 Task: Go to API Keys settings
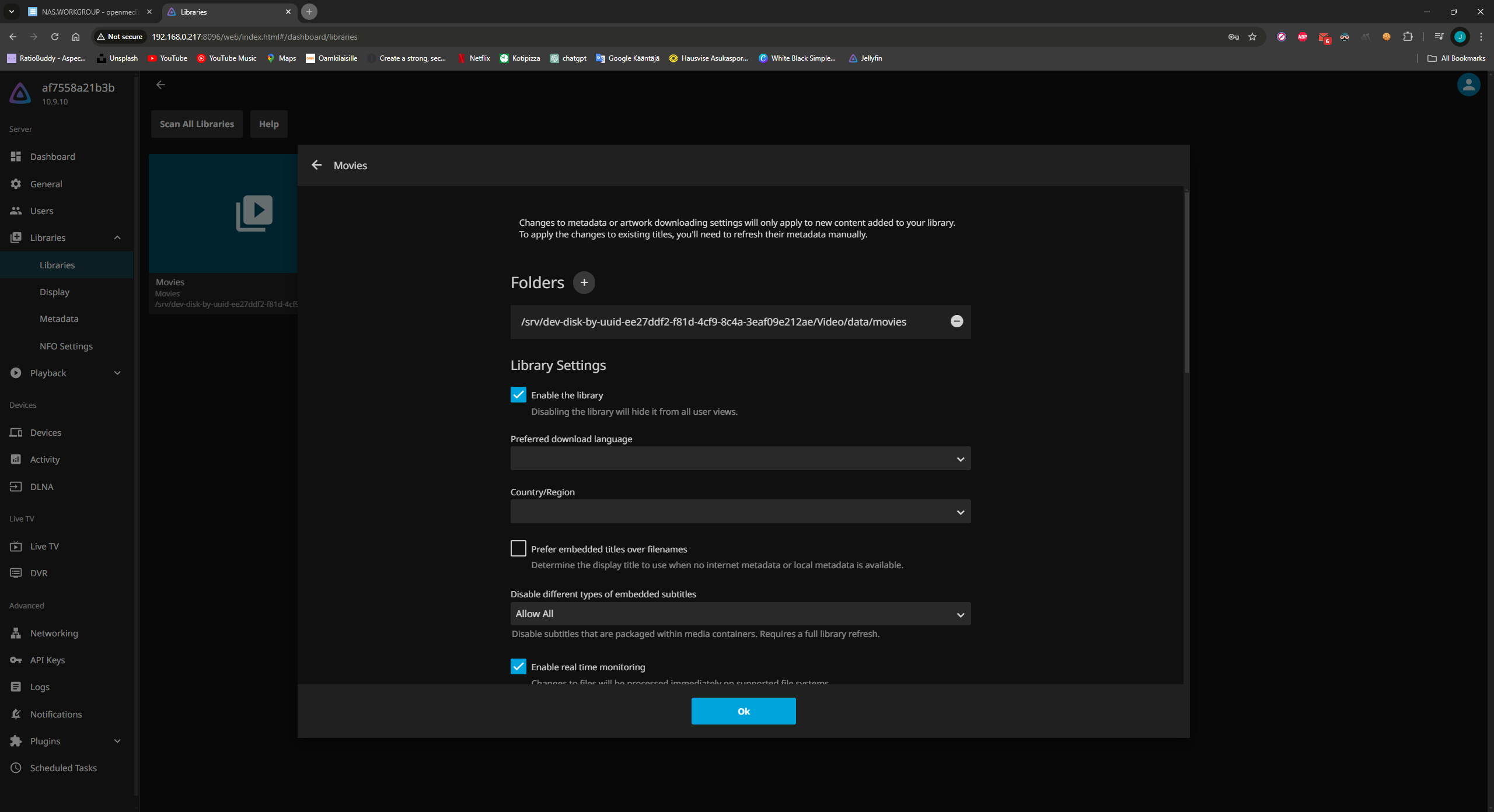47,660
